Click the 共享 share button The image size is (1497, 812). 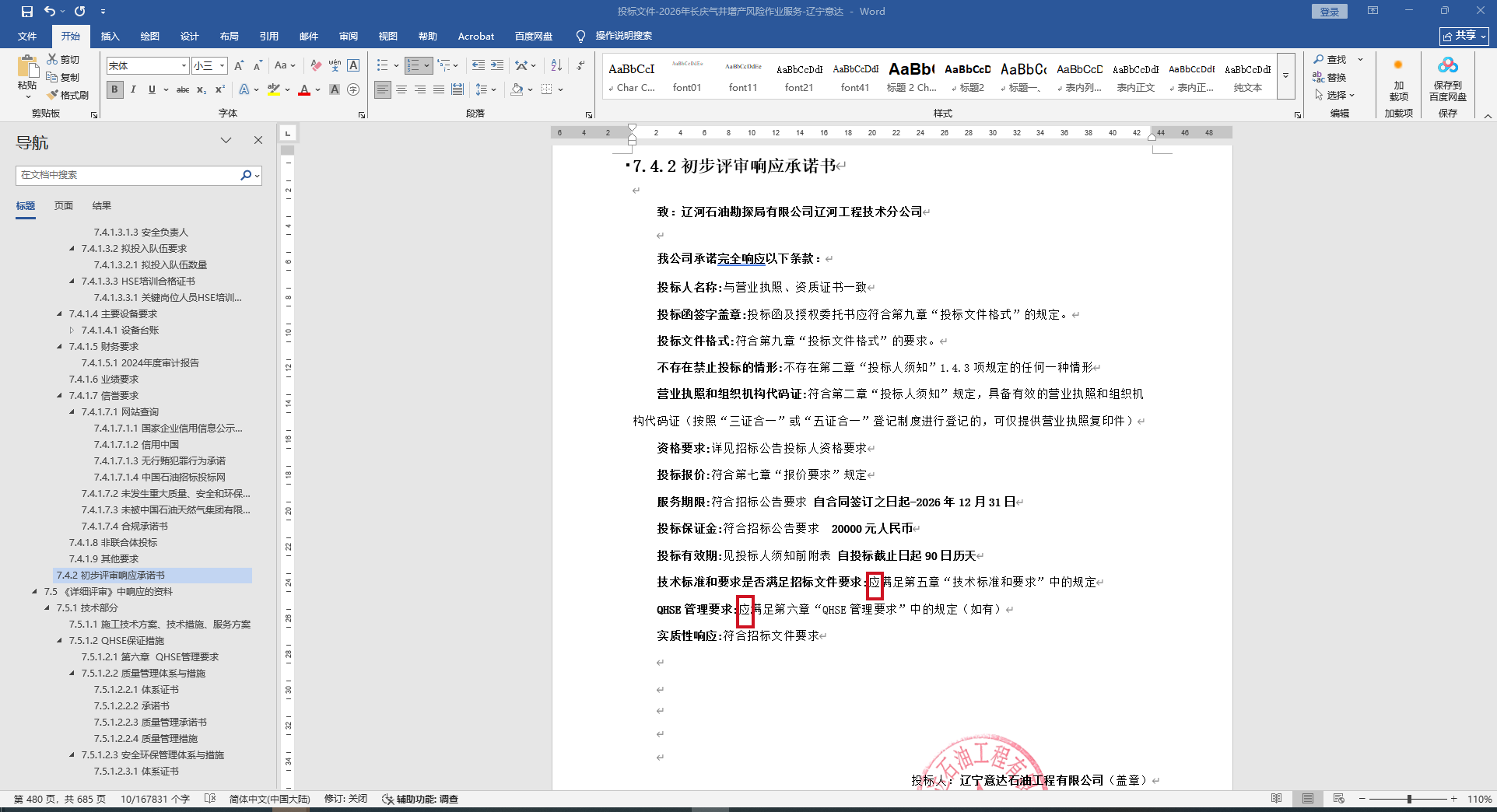tap(1464, 36)
